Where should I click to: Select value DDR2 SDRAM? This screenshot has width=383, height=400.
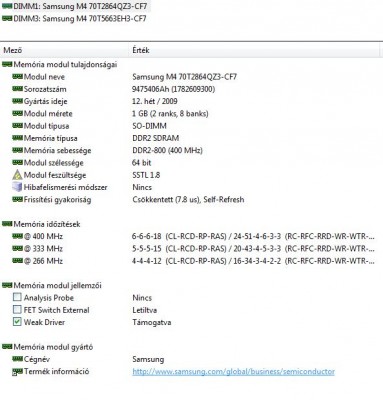point(156,138)
